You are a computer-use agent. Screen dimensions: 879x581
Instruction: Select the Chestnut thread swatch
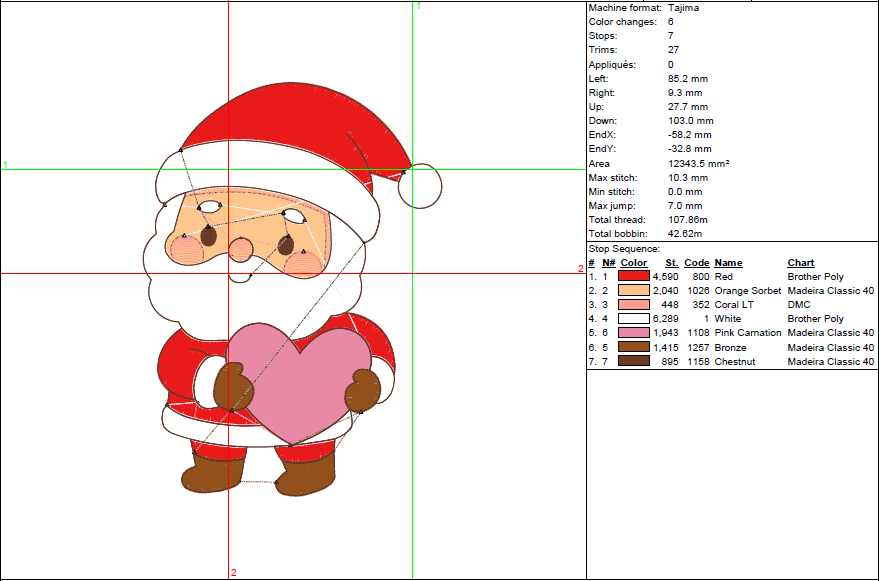point(632,361)
